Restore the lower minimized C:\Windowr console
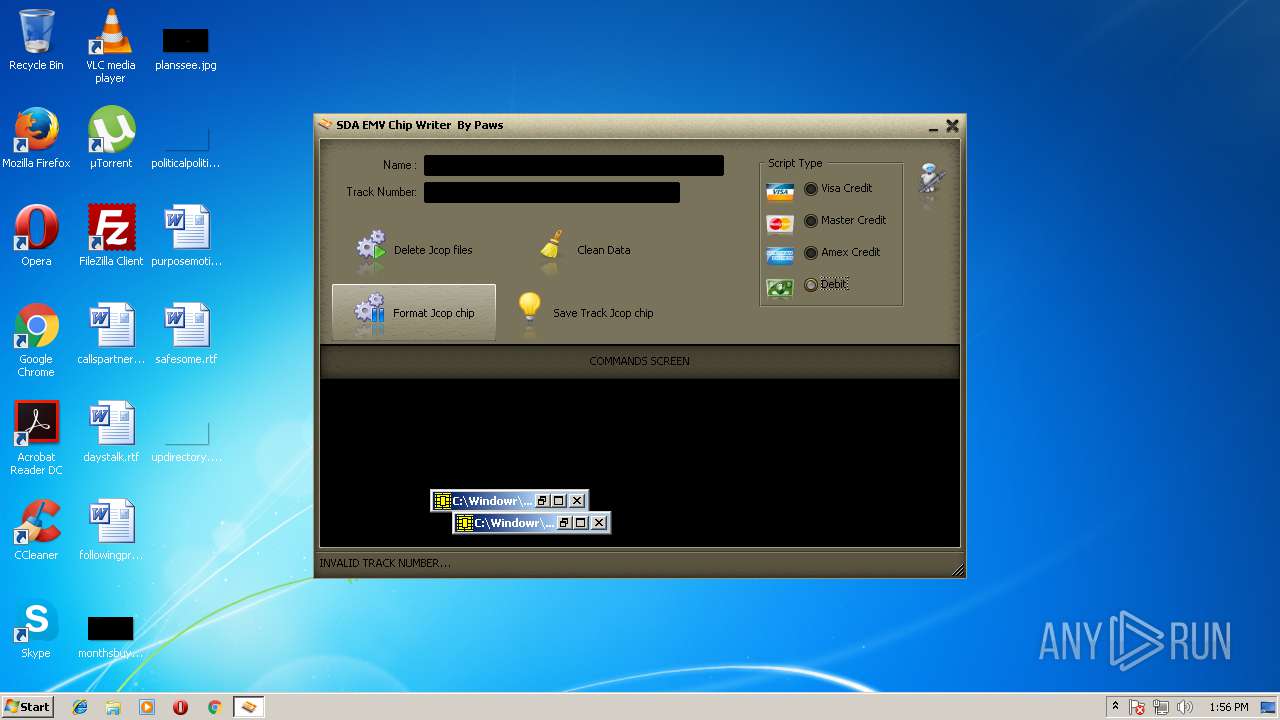Screen dimensions: 1280x720 565,523
